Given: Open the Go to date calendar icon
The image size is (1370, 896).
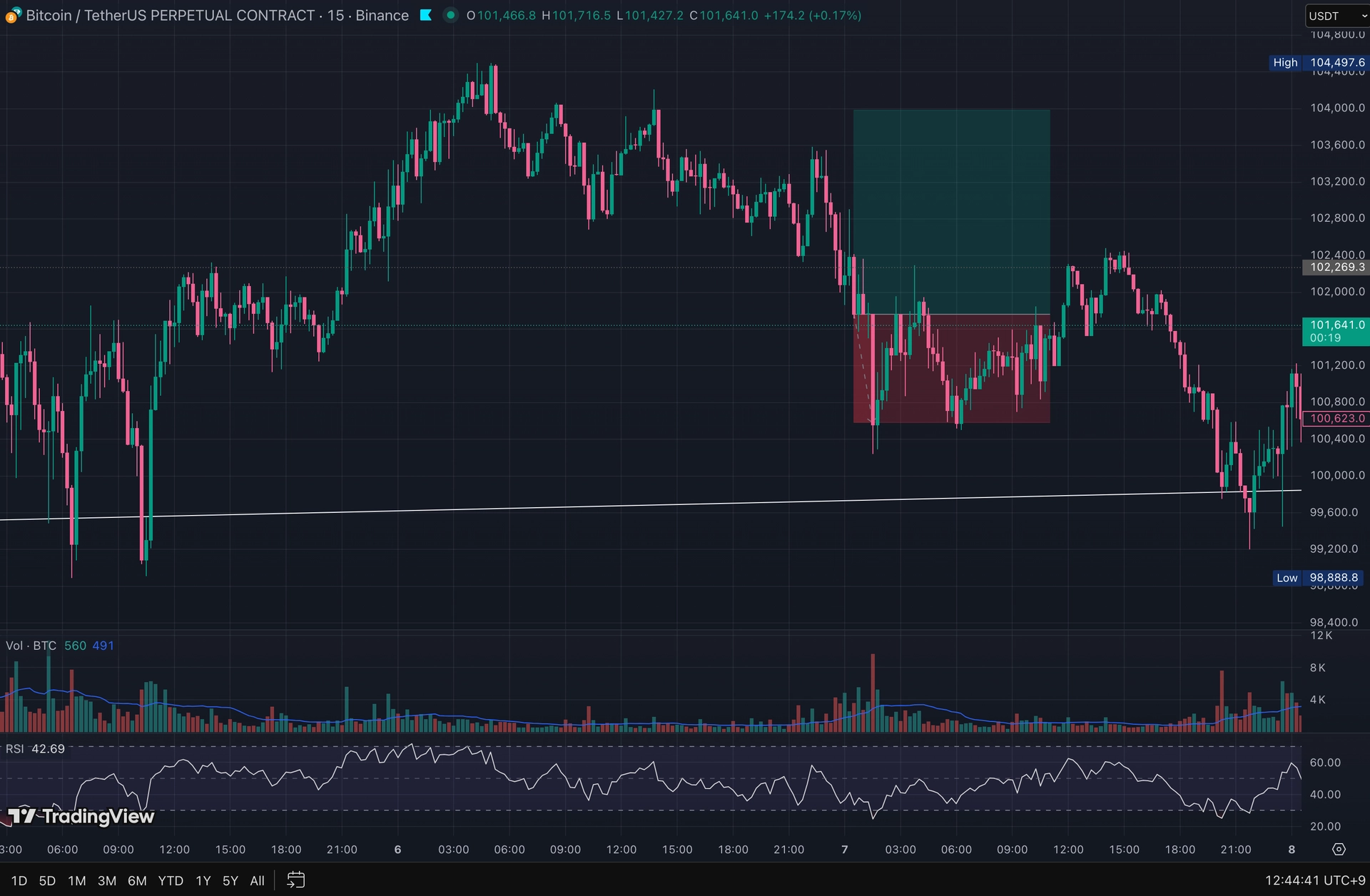Looking at the screenshot, I should pyautogui.click(x=295, y=880).
